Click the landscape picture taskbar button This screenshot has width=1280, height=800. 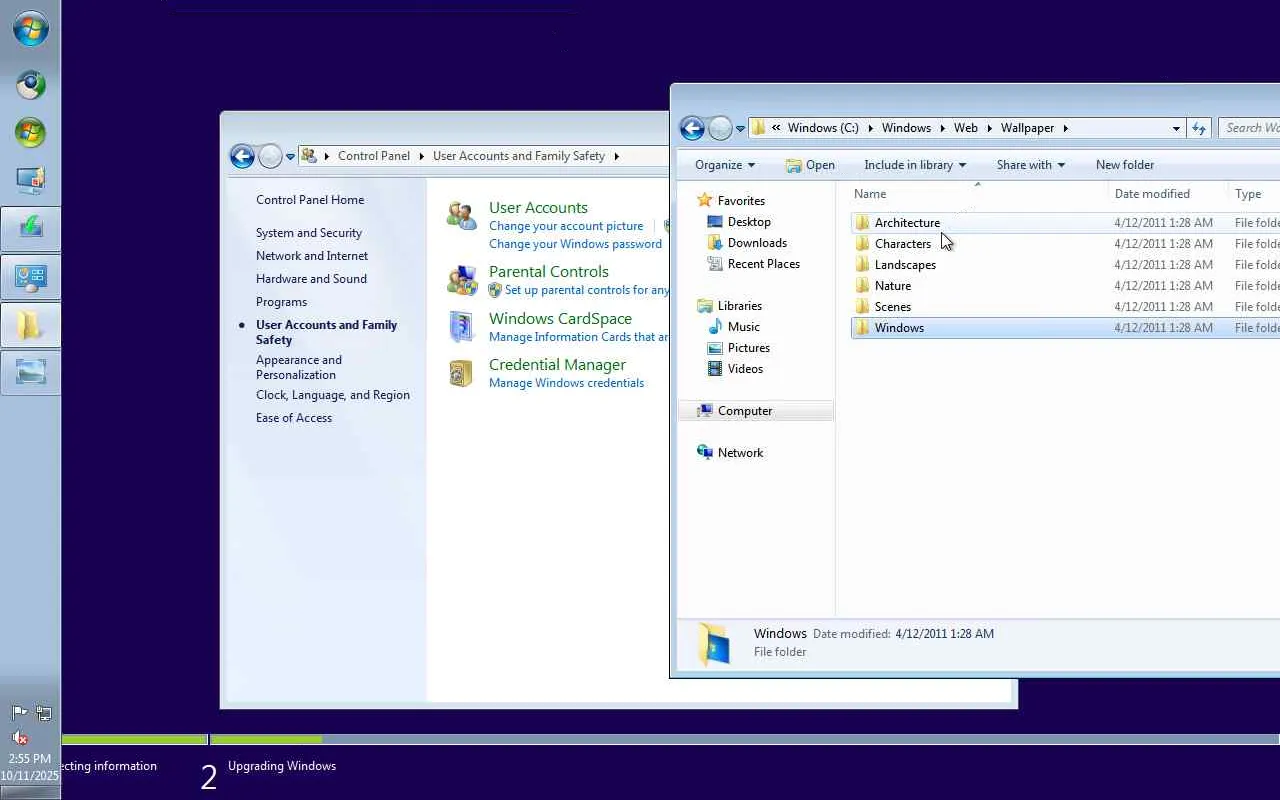click(30, 372)
